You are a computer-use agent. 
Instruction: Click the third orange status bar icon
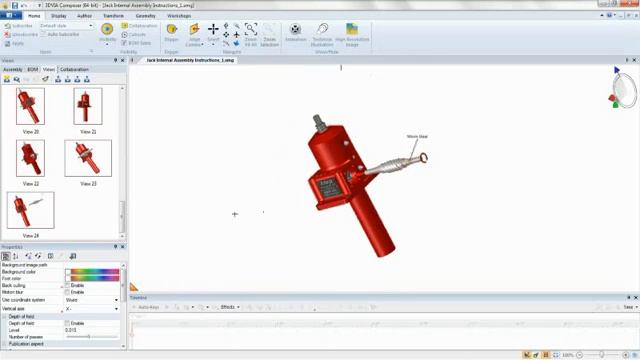coord(546,355)
